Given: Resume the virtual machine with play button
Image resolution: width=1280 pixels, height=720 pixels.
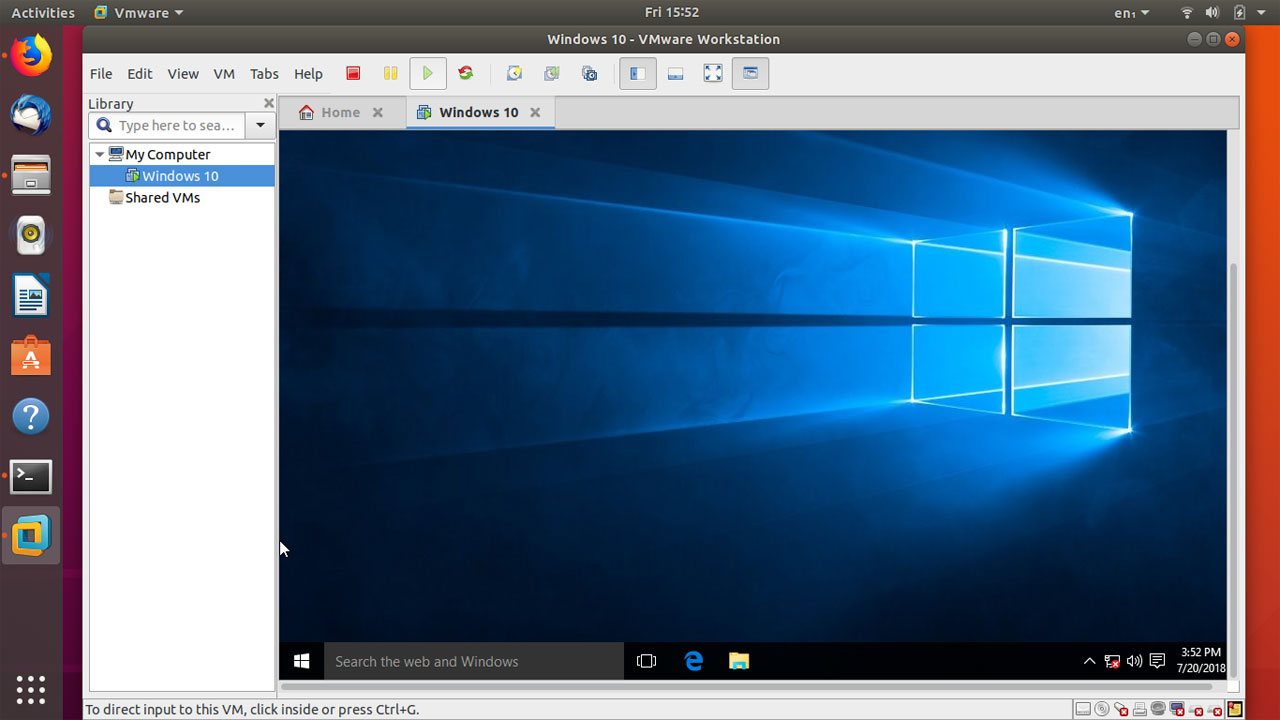Looking at the screenshot, I should tap(428, 72).
